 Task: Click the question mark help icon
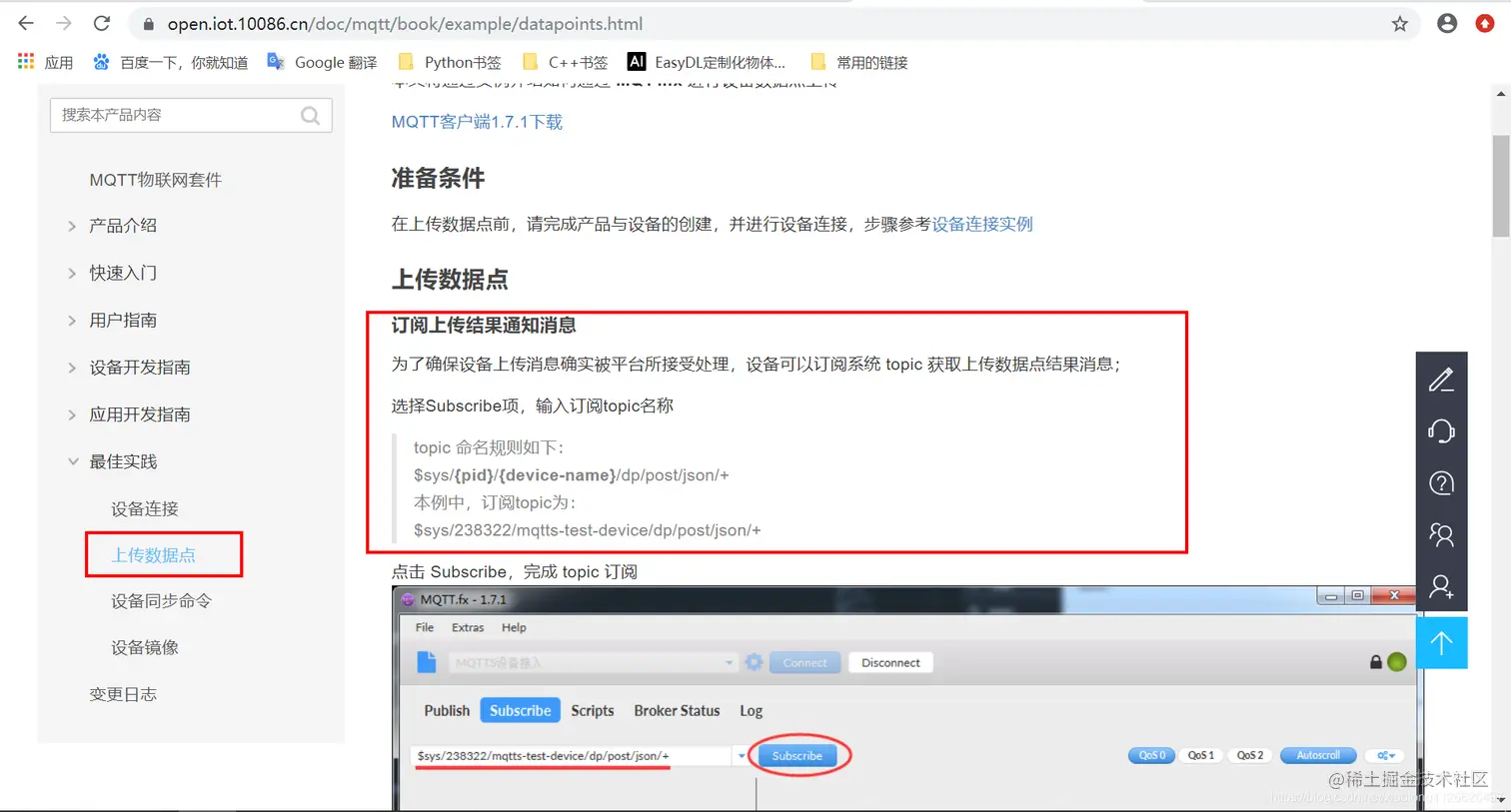(1441, 483)
